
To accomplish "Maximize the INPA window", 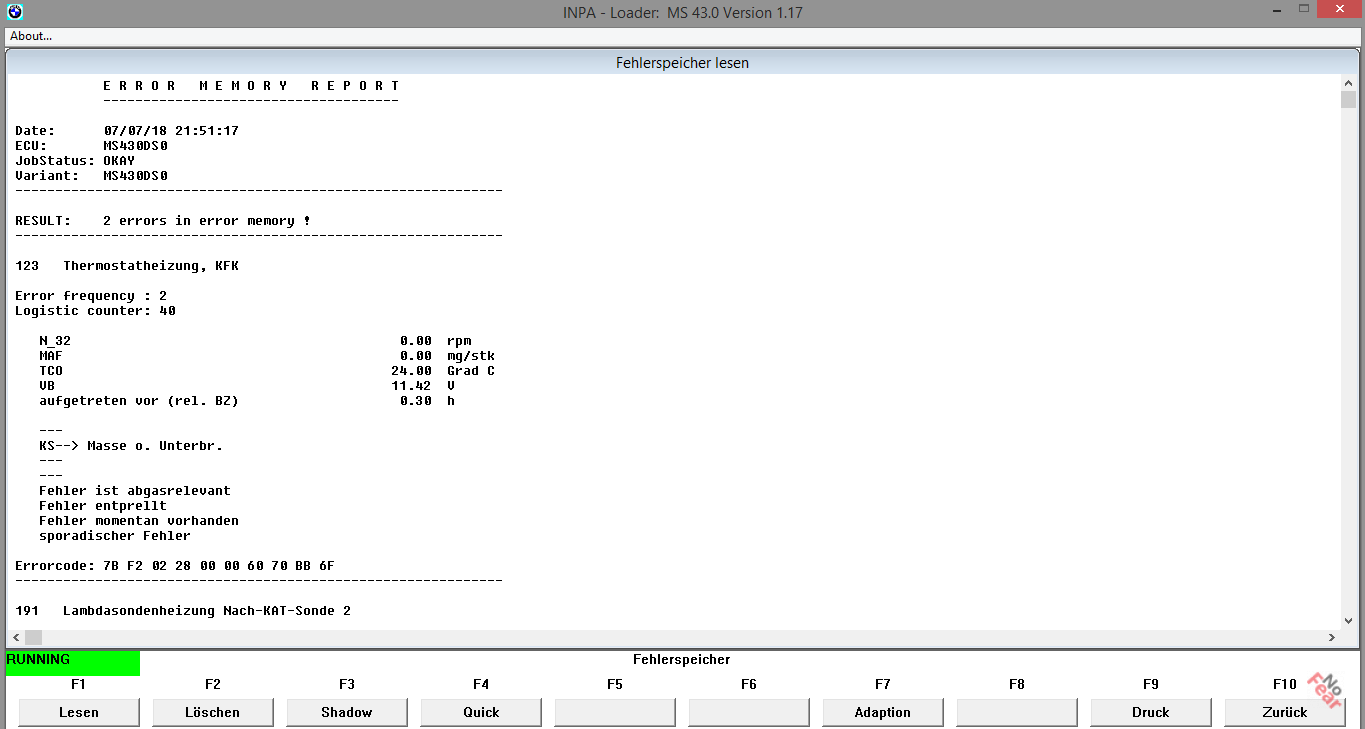I will pos(1303,9).
